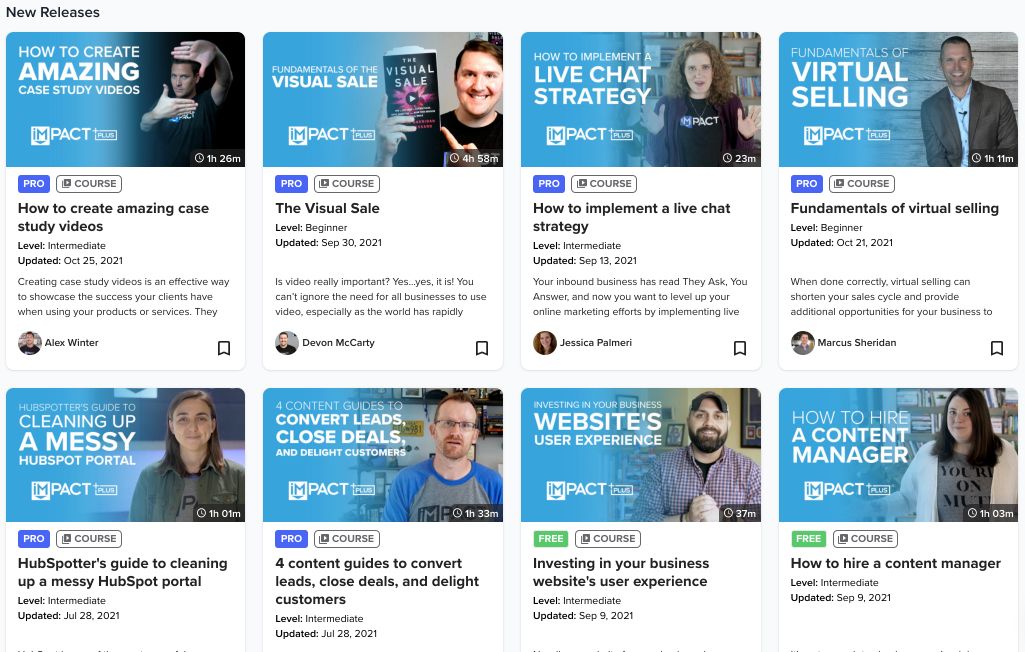Bookmark Fundamentals of virtual selling course
The image size is (1025, 652).
[997, 348]
